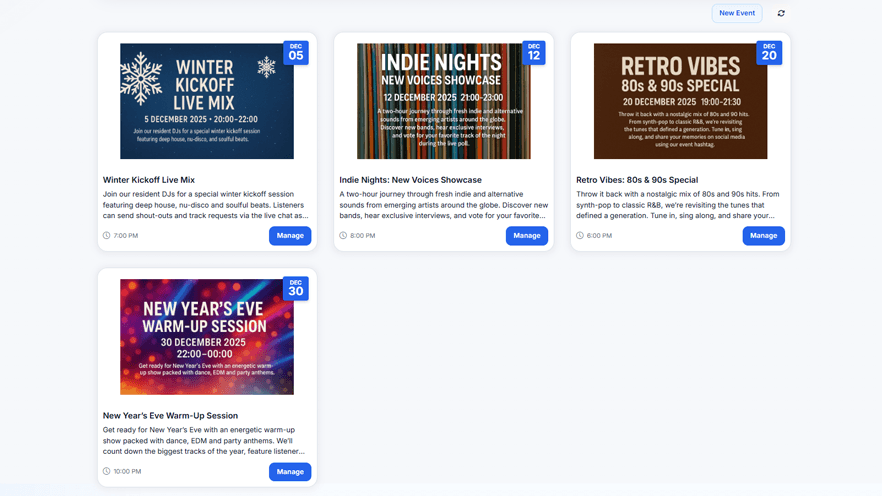Select the title 'New Year's Eve Warm-Up Session'
Image resolution: width=882 pixels, height=496 pixels.
click(170, 416)
